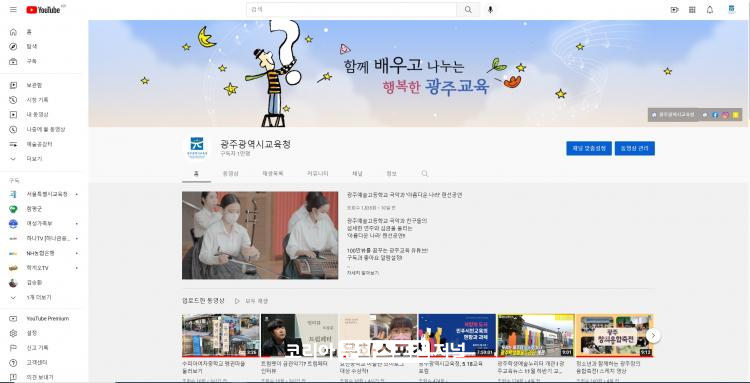
Task: Switch to the 재생목록 channel tab
Action: pos(273,174)
